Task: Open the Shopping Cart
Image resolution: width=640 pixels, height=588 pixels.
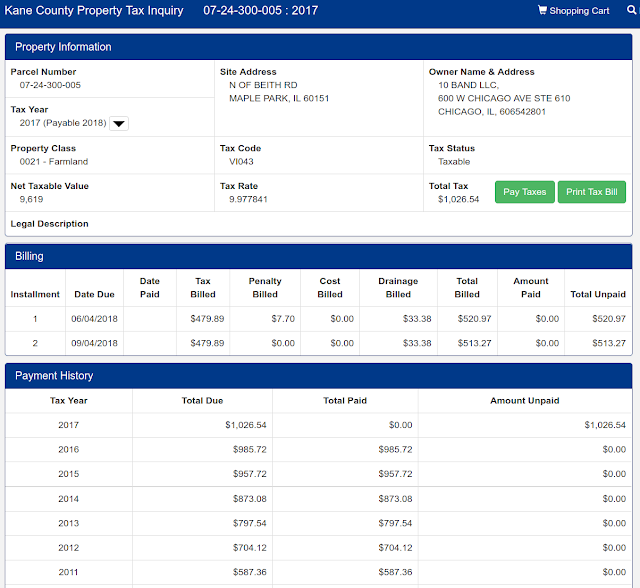Action: click(573, 11)
